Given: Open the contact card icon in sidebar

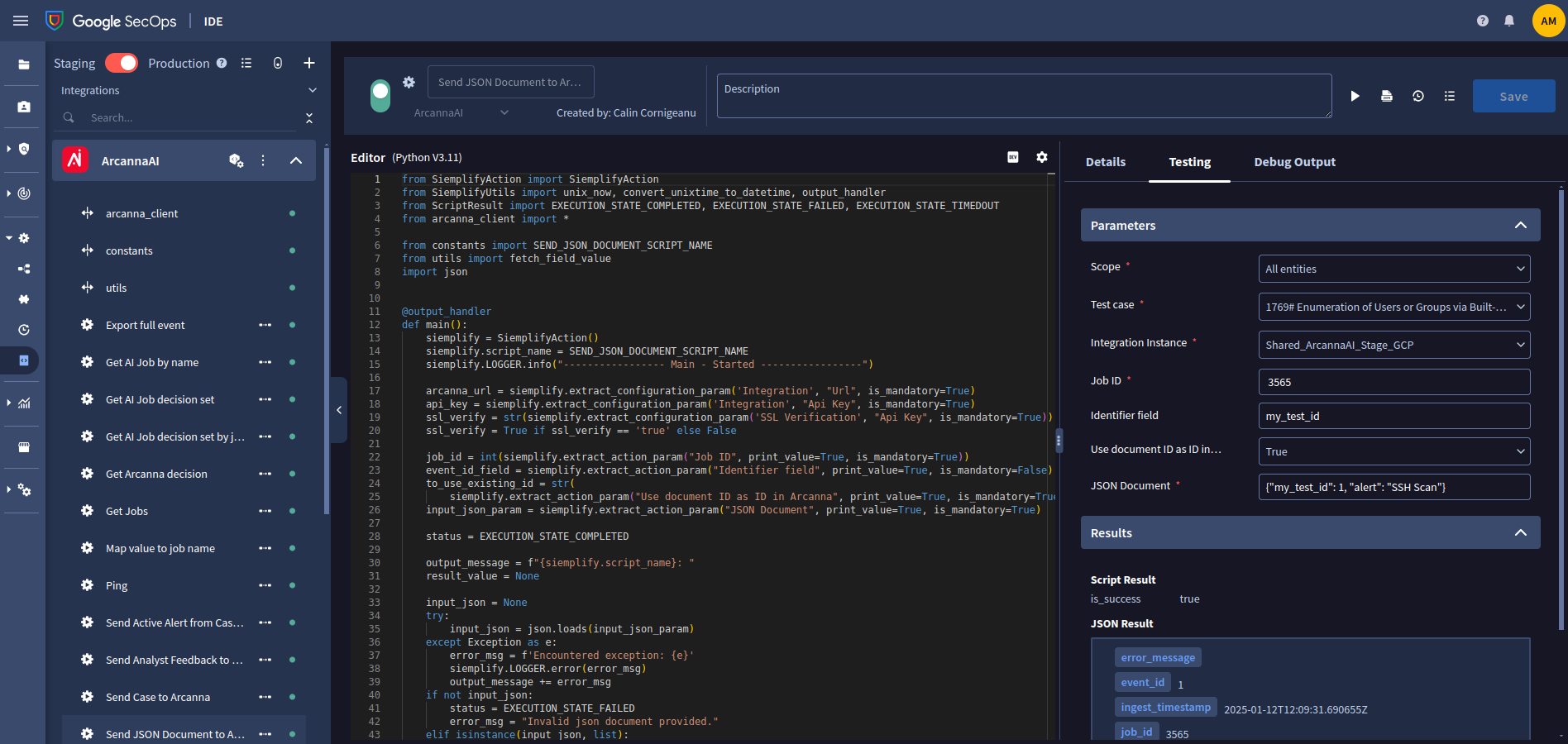Looking at the screenshot, I should tap(24, 107).
